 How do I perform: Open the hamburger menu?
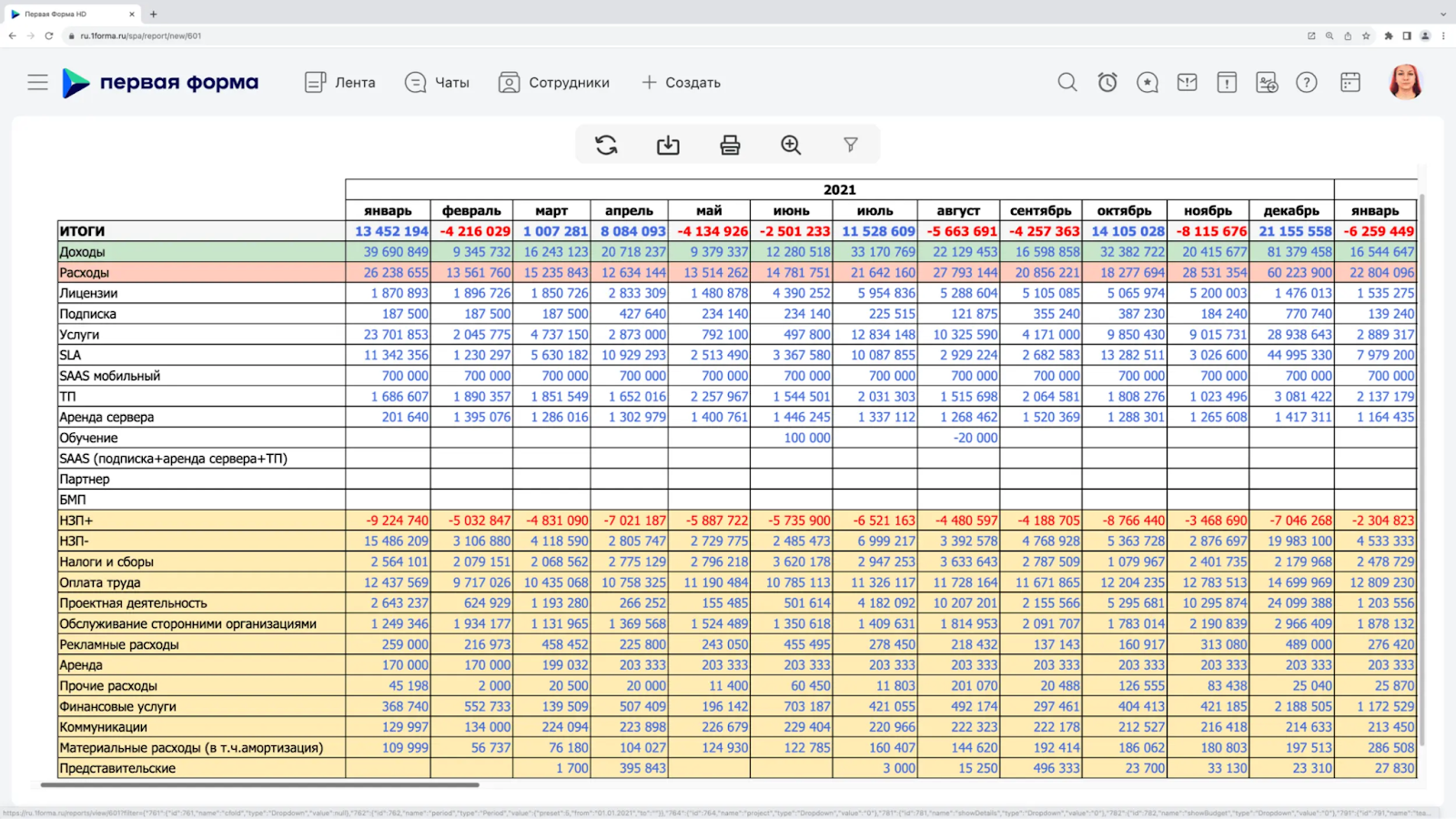tap(37, 83)
